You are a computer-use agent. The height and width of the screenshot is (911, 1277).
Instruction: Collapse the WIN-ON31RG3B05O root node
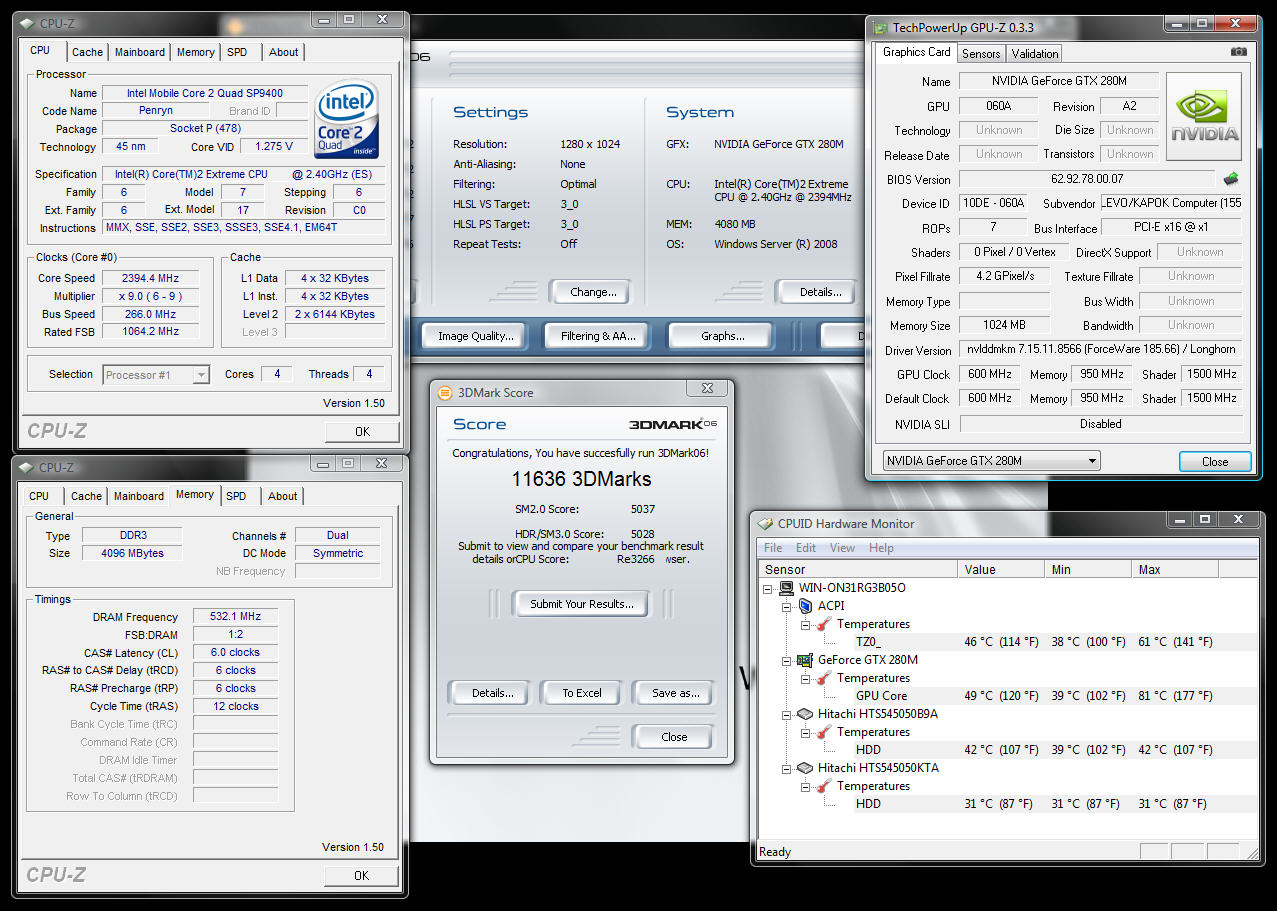point(768,588)
